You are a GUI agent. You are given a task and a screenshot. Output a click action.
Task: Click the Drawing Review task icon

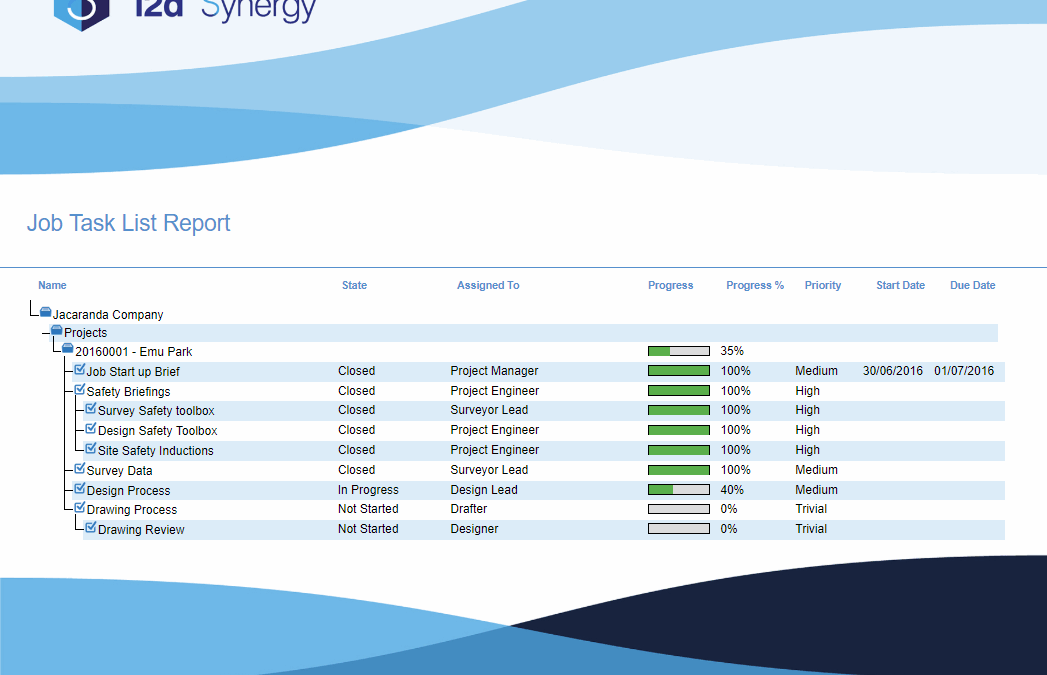[x=91, y=527]
